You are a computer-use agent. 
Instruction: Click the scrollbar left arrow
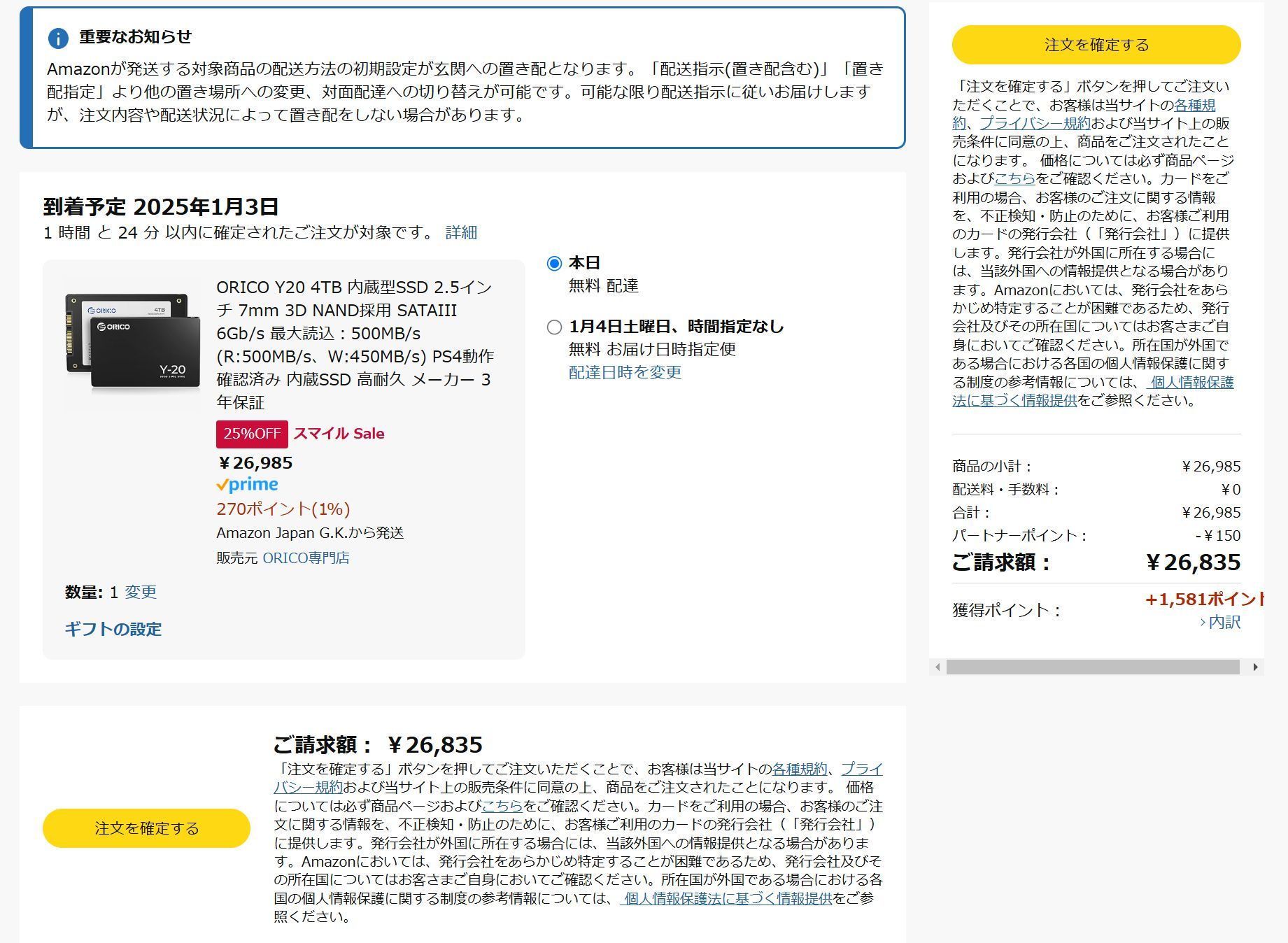937,667
